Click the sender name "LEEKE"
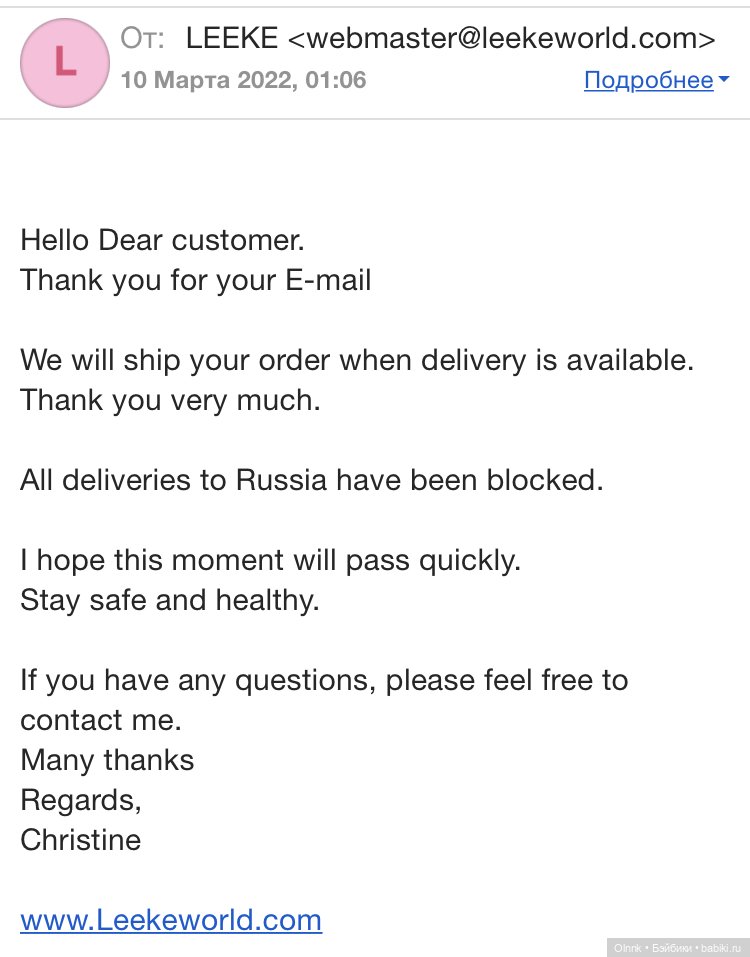This screenshot has width=750, height=957. (x=232, y=39)
